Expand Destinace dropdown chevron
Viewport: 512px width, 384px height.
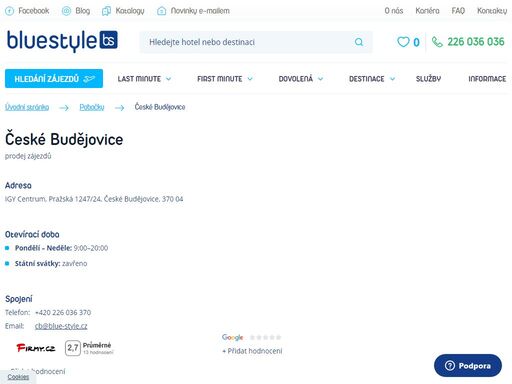pyautogui.click(x=392, y=79)
